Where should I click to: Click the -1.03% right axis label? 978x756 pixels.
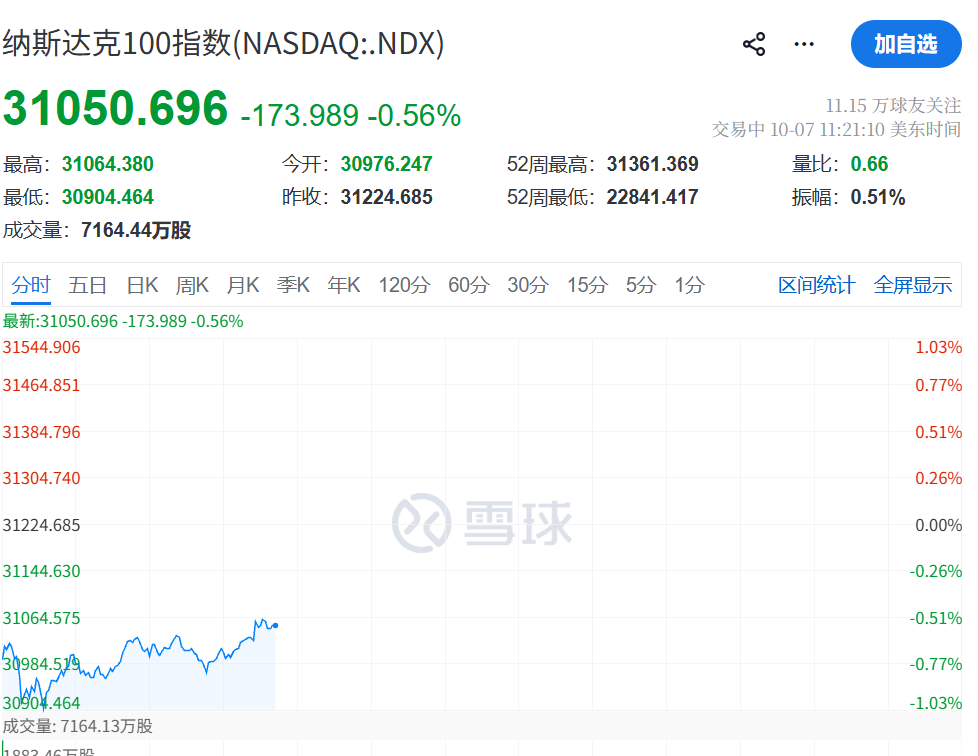point(936,704)
